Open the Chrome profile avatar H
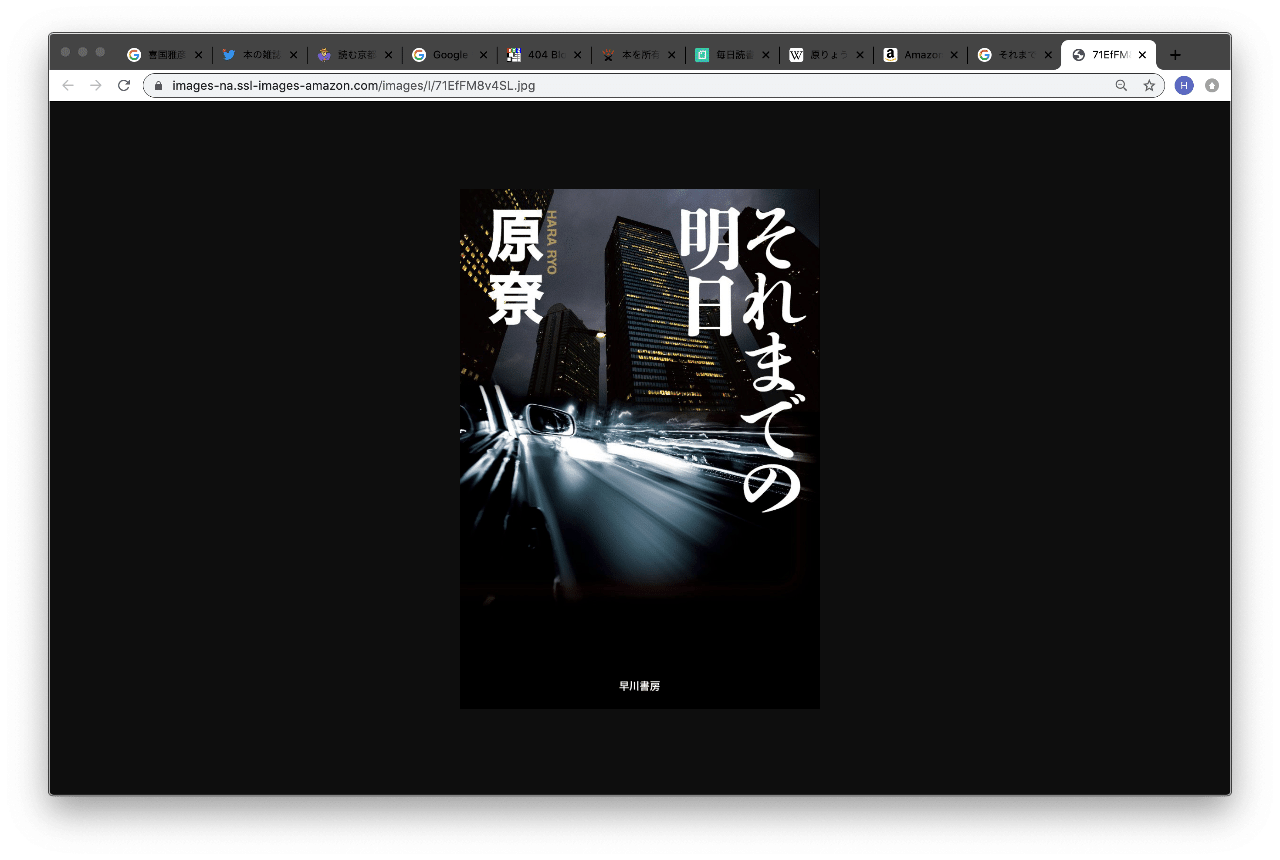 pos(1184,86)
